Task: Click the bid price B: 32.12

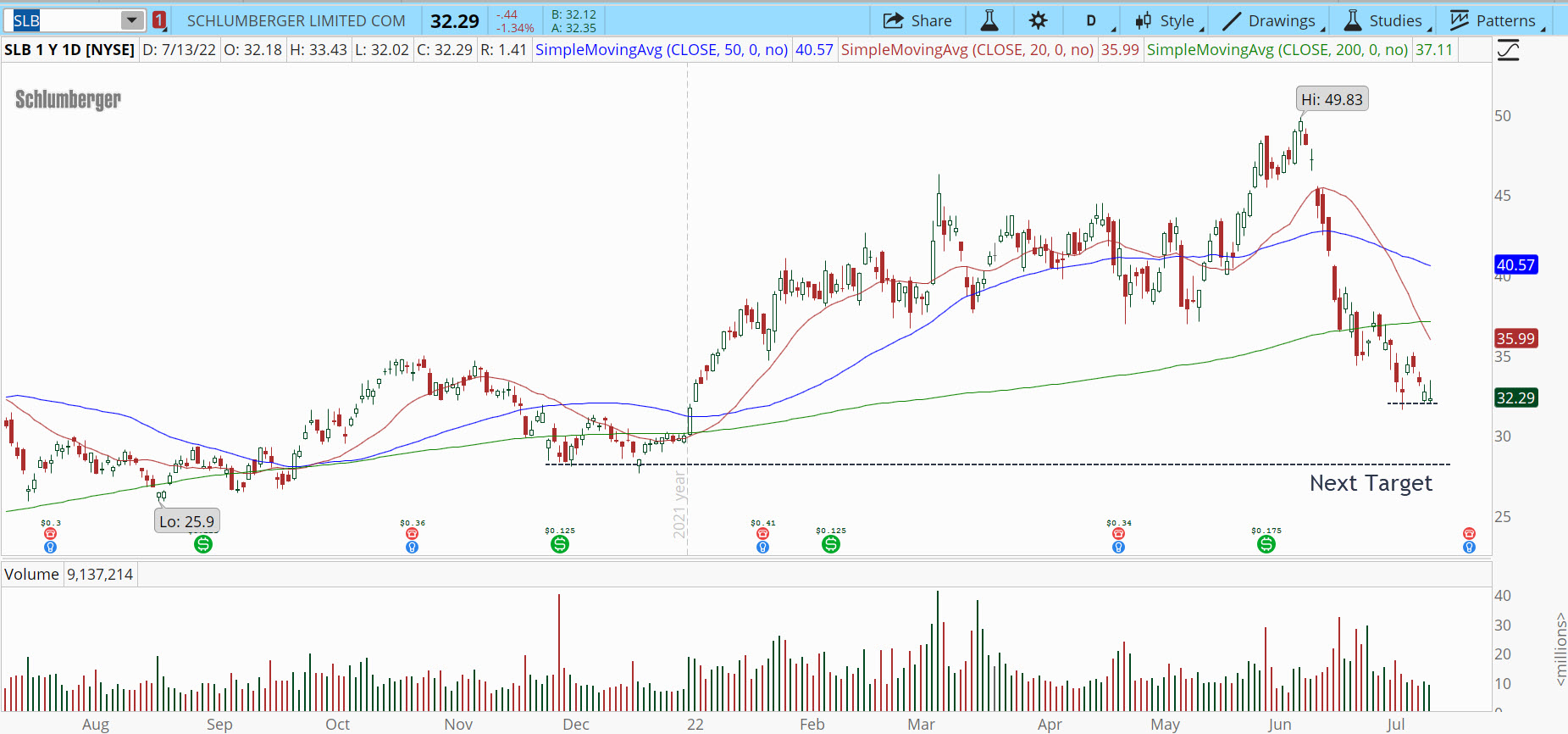Action: (574, 14)
